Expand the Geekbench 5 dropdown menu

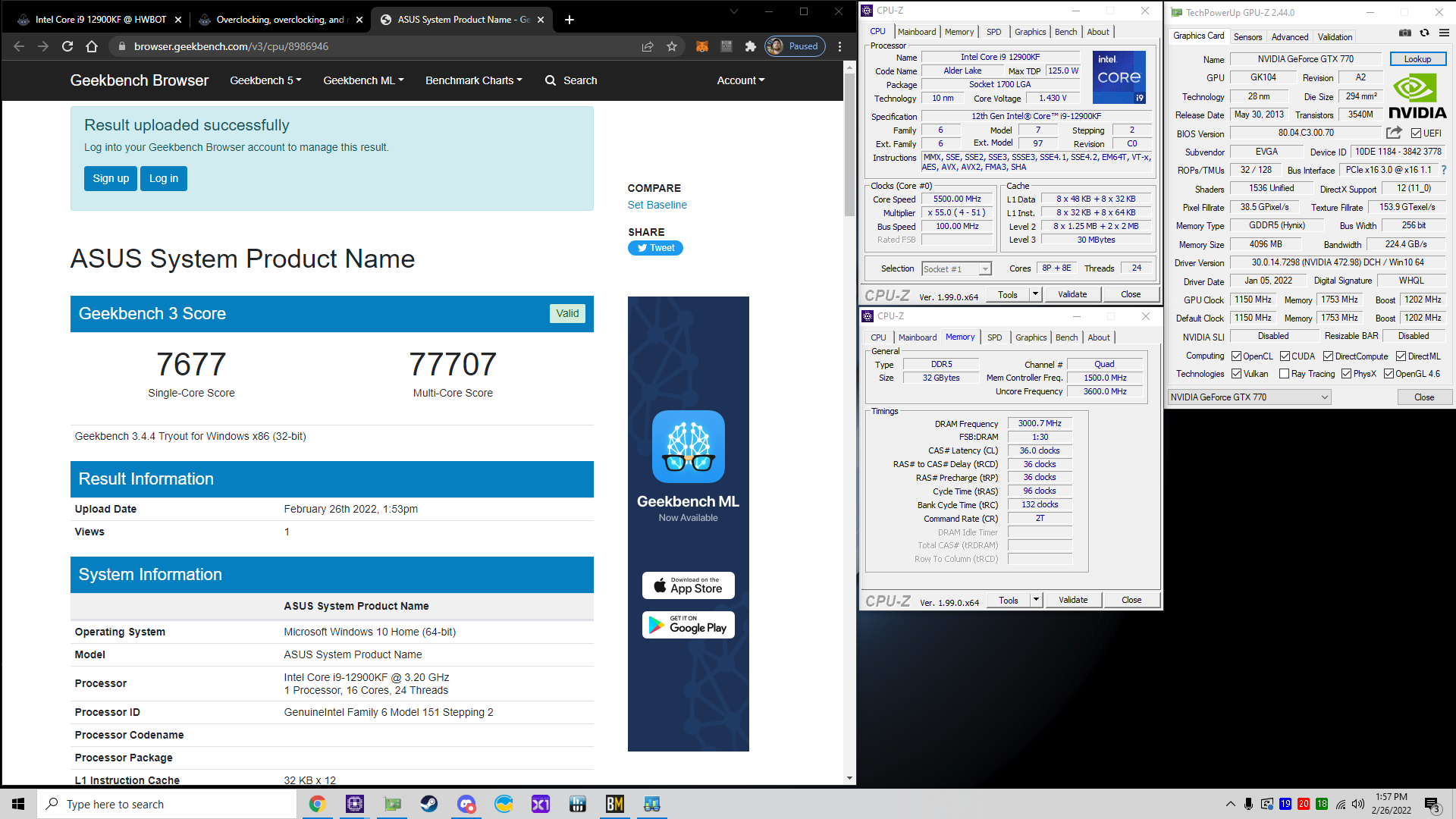(265, 80)
